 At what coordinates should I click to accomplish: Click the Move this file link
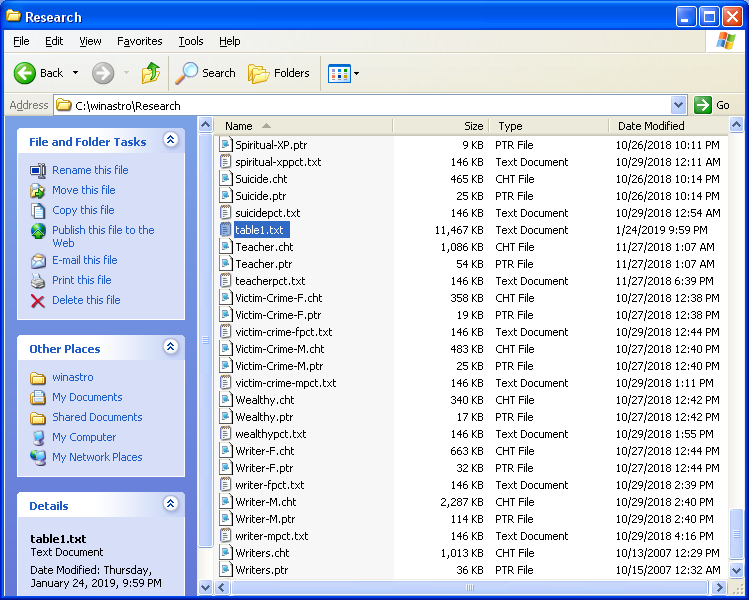pos(84,190)
